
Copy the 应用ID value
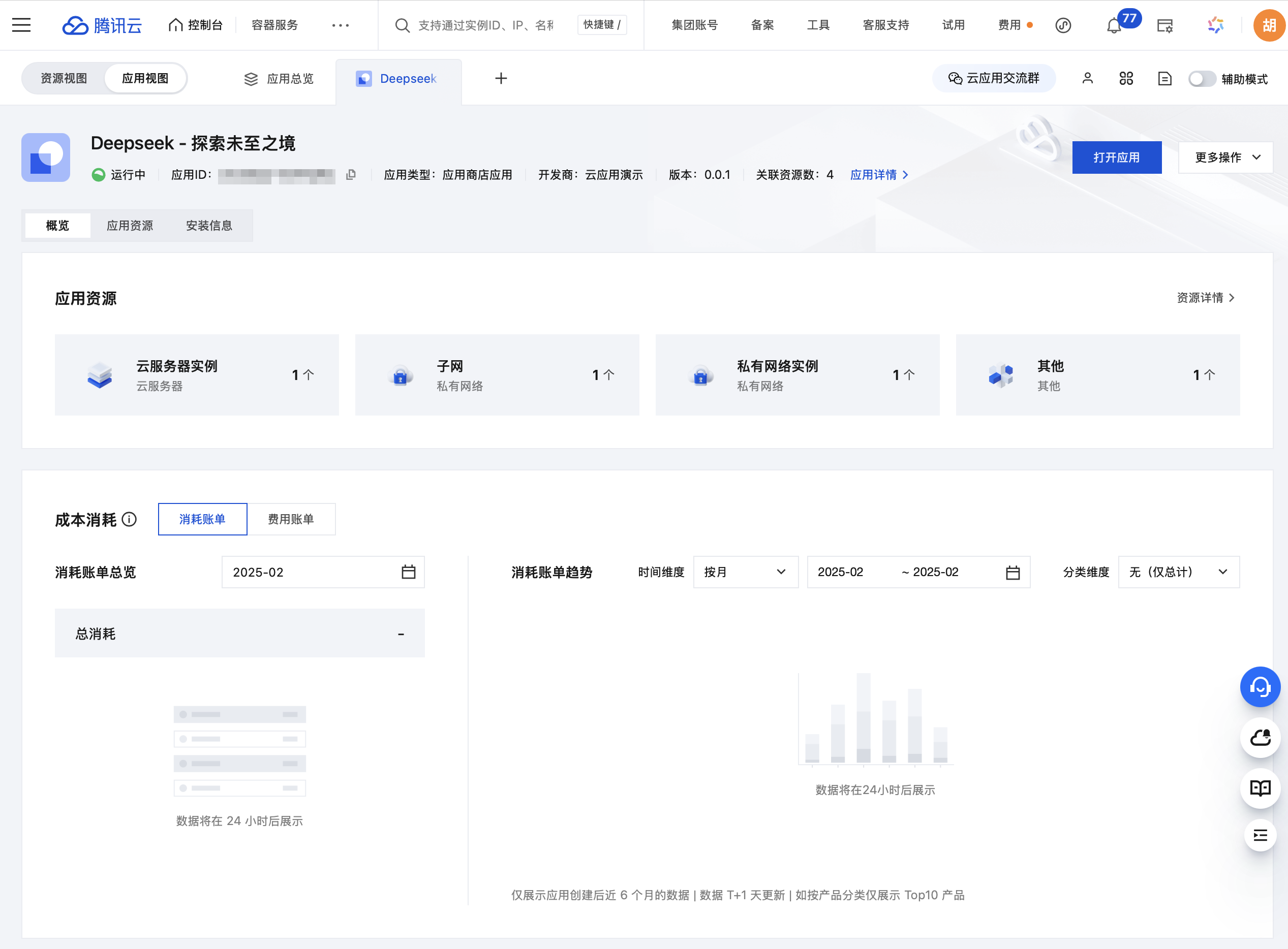click(351, 175)
